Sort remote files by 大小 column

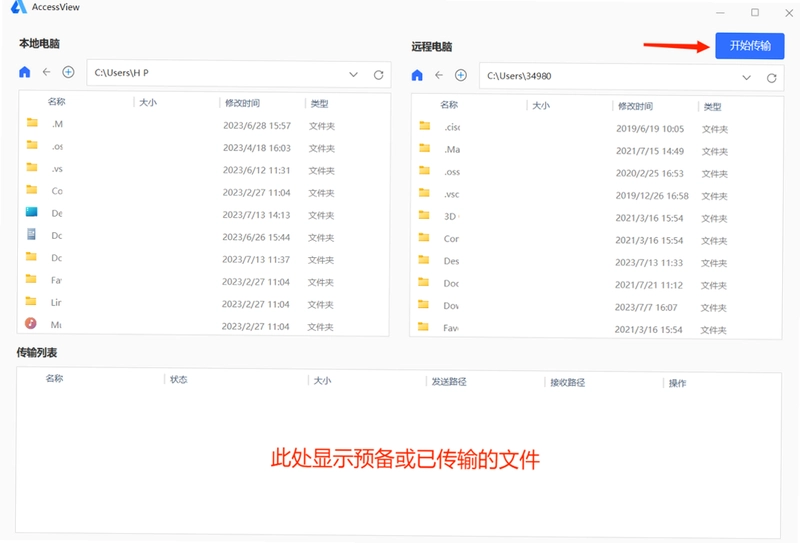coord(541,106)
